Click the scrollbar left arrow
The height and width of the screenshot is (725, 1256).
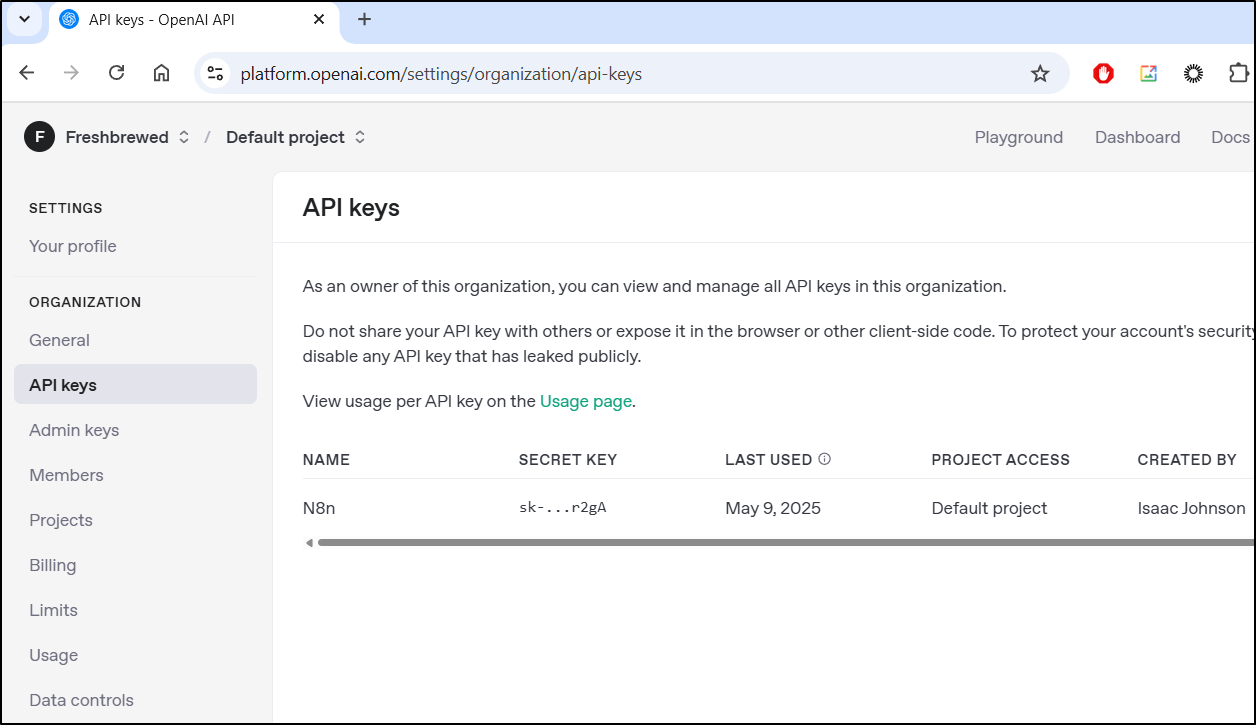pos(309,543)
